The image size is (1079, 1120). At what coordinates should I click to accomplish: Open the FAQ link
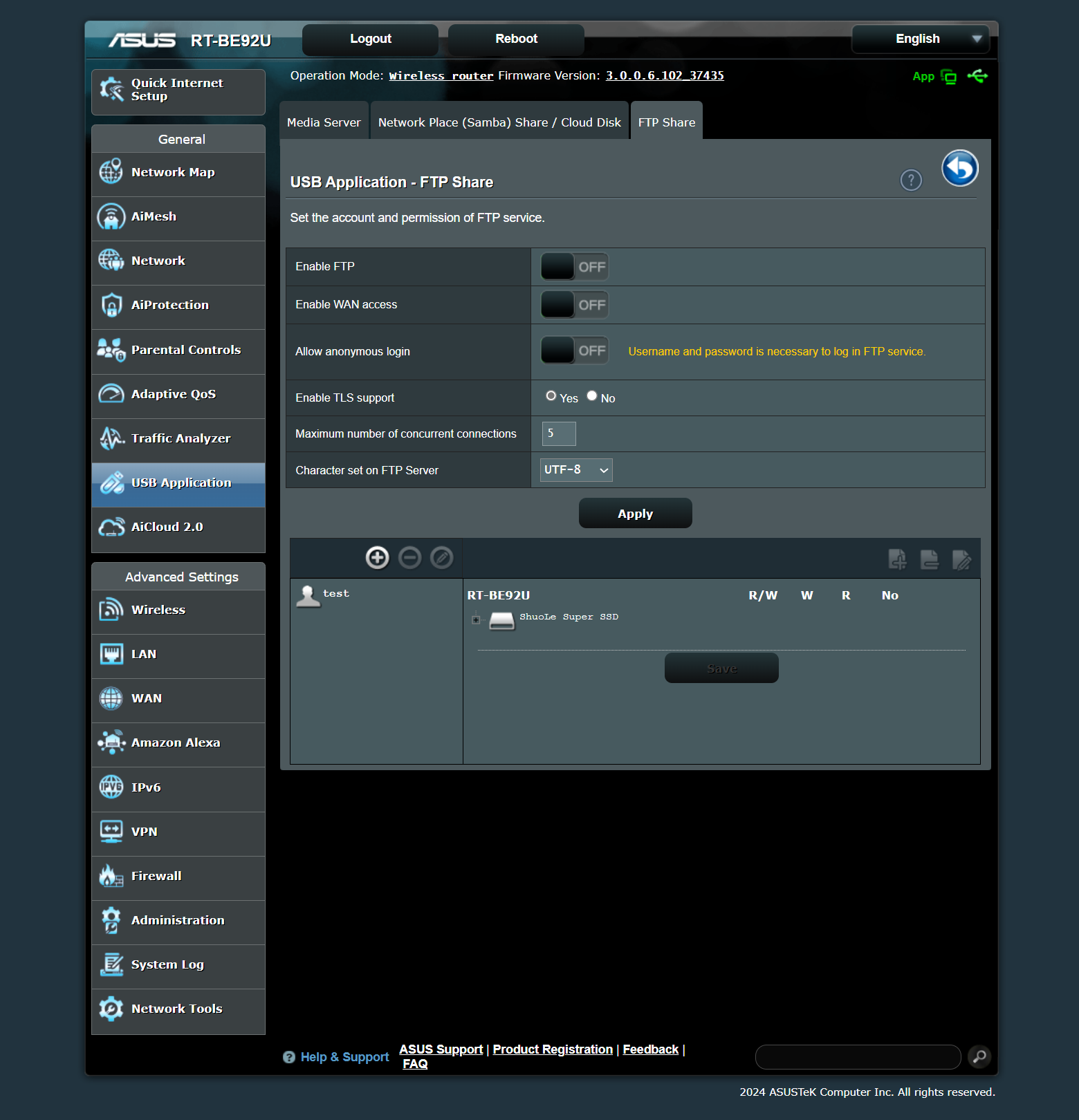pos(415,1064)
